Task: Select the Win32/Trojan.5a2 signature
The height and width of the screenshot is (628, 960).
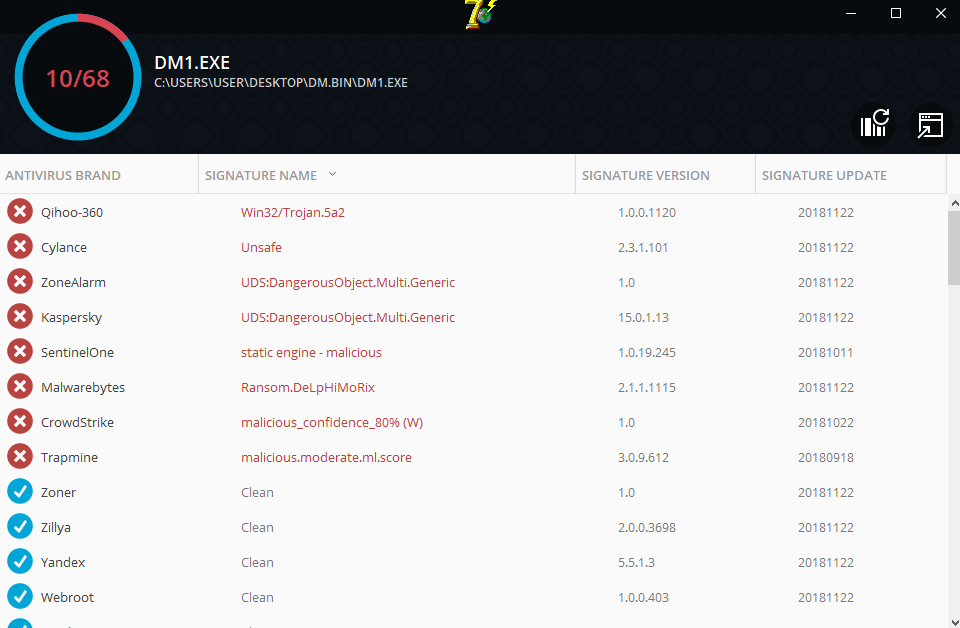Action: (x=293, y=212)
